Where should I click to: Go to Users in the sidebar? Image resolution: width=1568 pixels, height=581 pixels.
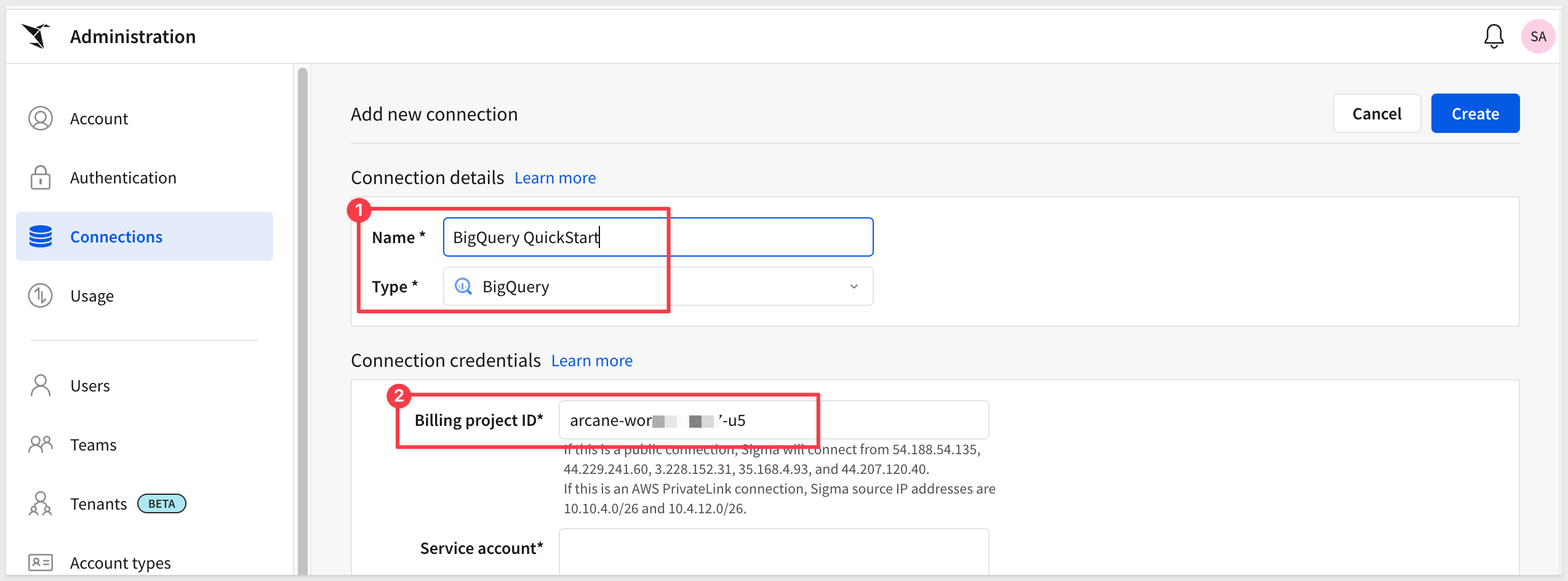[90, 385]
